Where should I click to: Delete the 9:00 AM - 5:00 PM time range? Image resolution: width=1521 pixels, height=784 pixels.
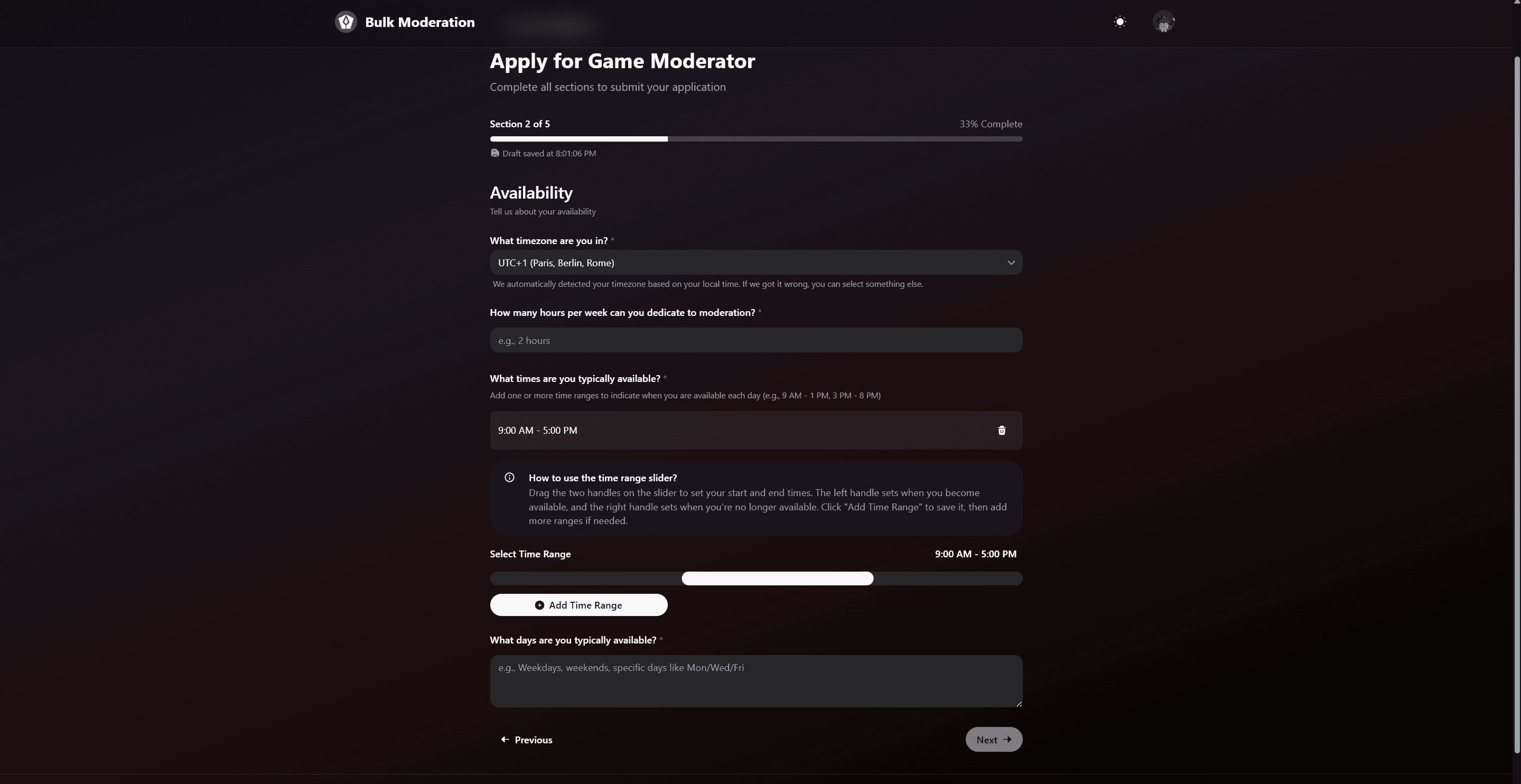click(1001, 430)
